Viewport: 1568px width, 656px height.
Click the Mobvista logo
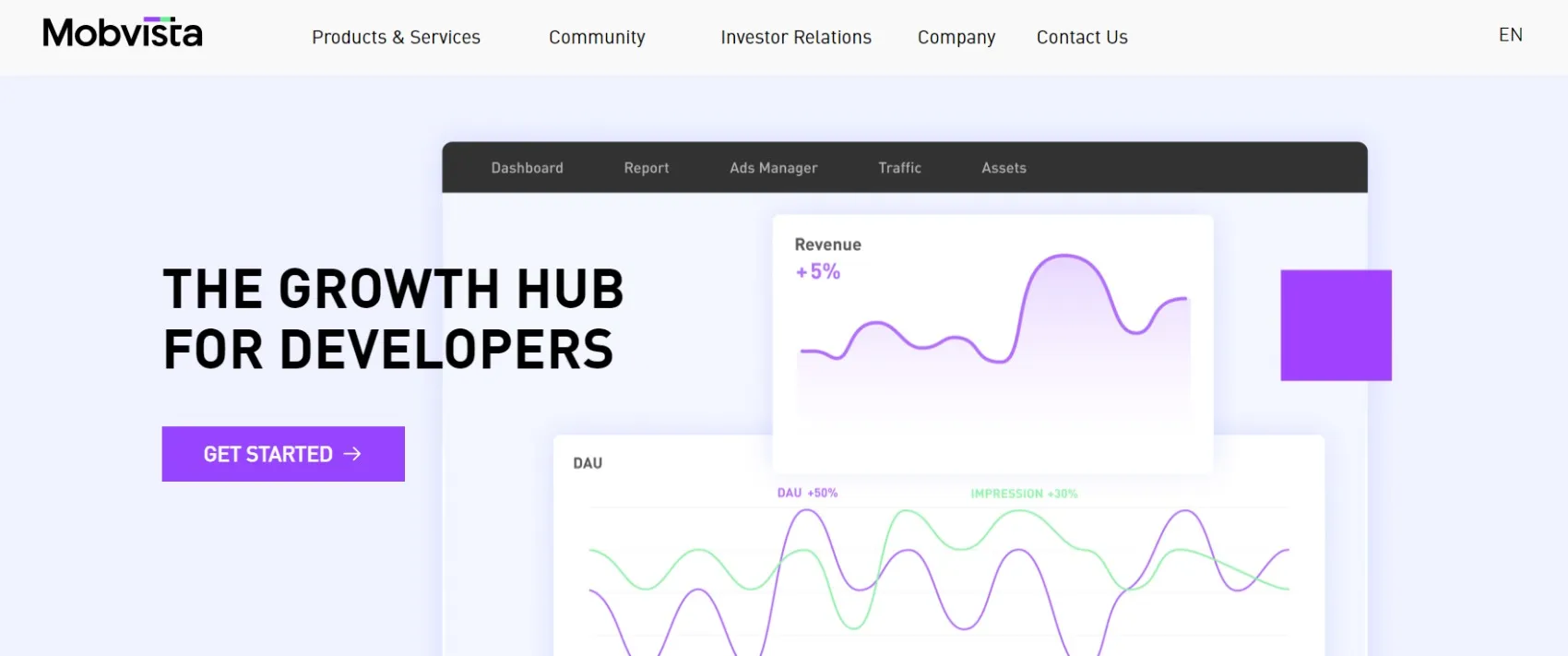click(x=122, y=34)
